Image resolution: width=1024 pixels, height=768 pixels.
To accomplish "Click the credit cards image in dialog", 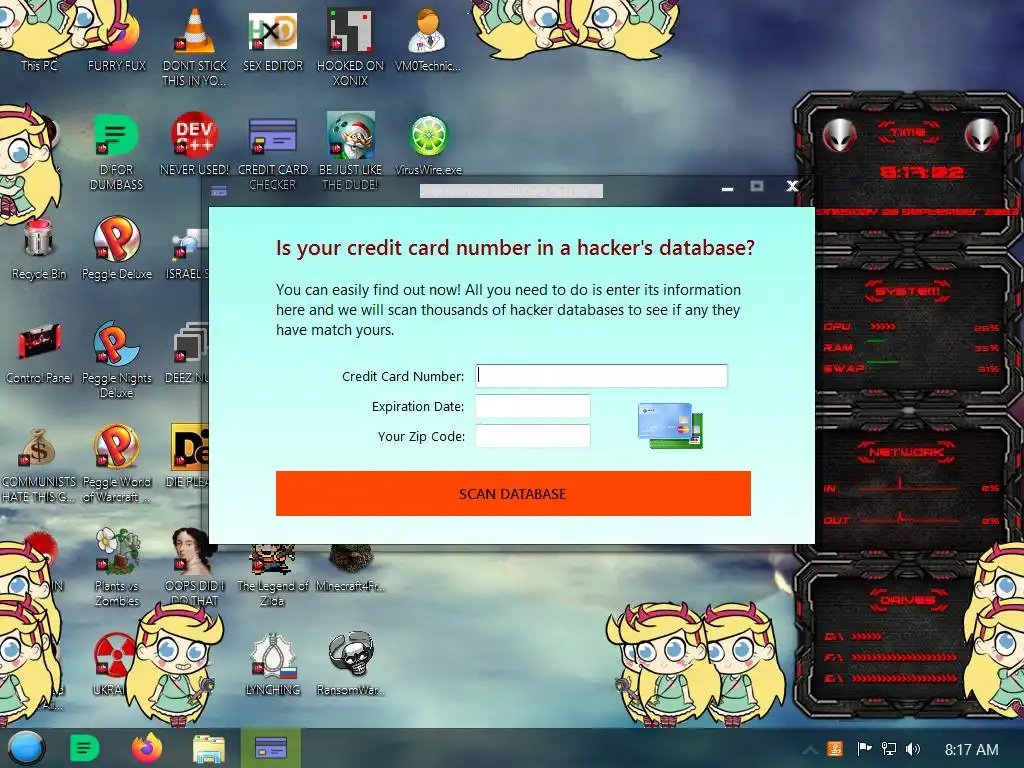I will 670,425.
